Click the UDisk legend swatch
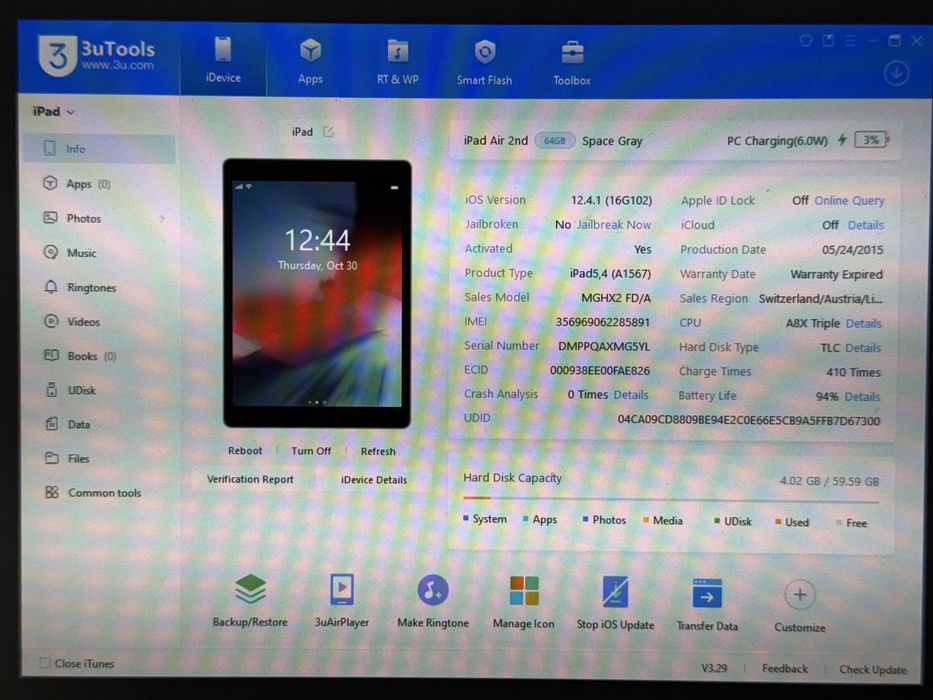 pos(717,521)
